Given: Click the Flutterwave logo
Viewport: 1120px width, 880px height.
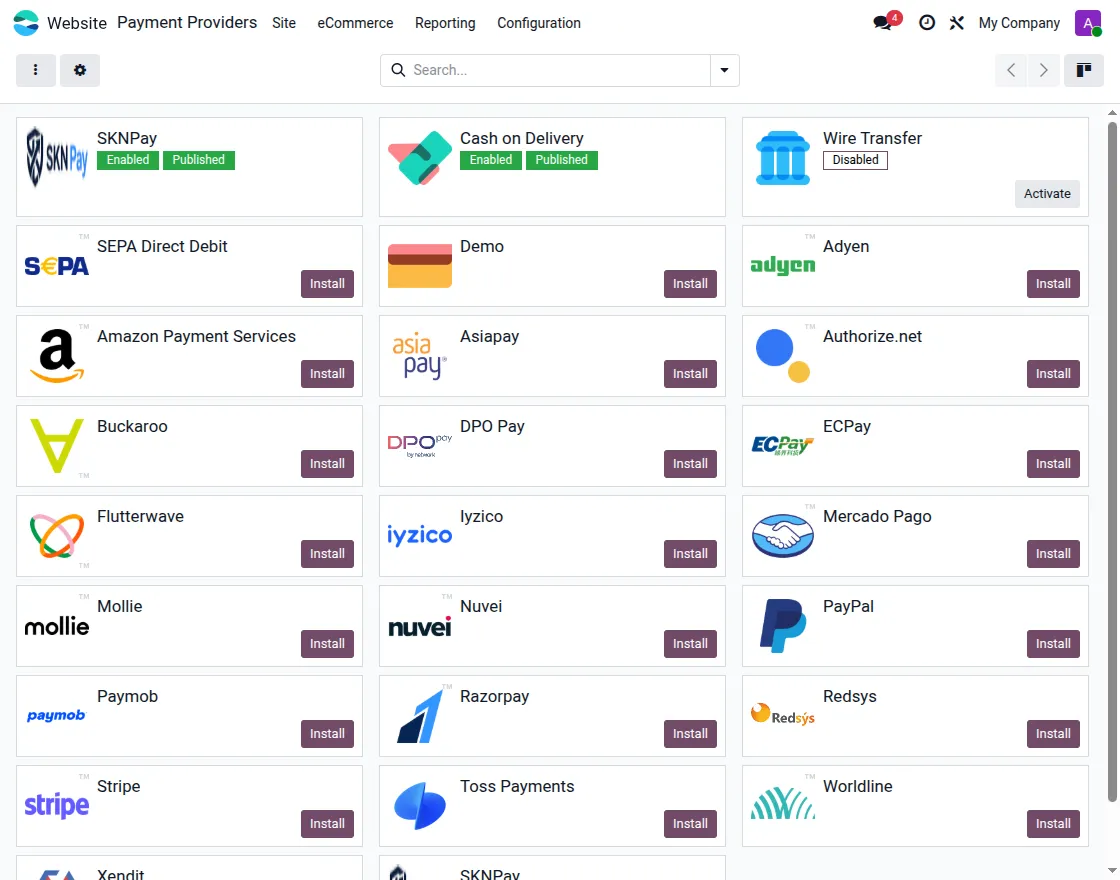Looking at the screenshot, I should click(x=57, y=536).
